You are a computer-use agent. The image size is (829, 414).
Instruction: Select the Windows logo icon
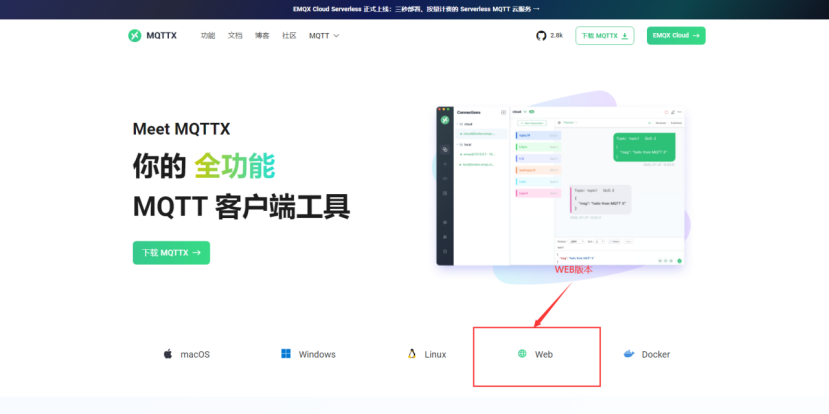pyautogui.click(x=286, y=354)
